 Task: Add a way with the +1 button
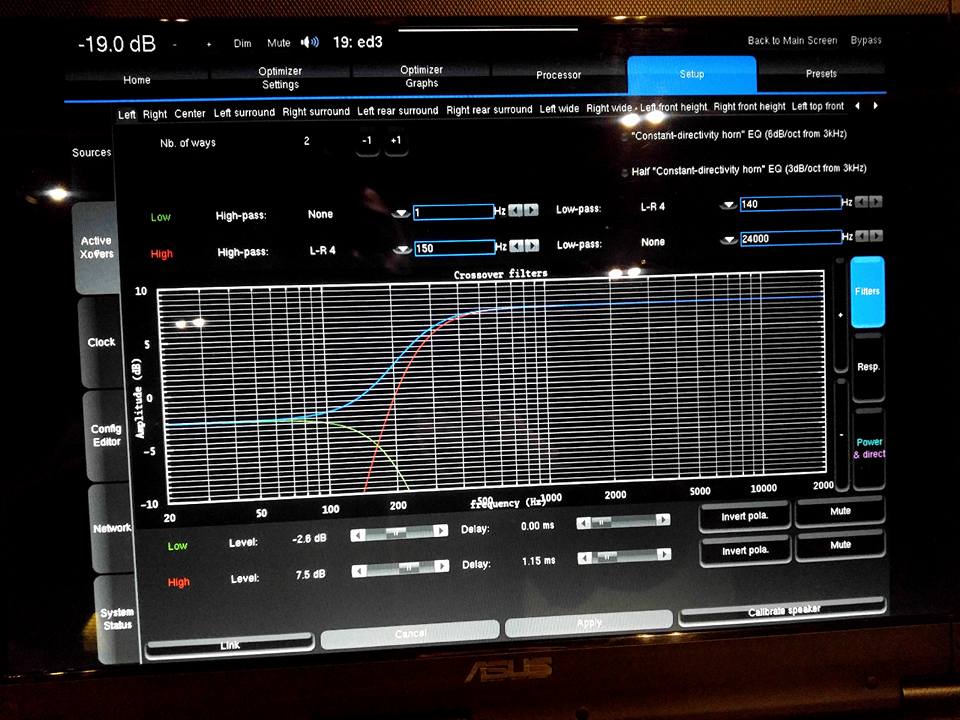pyautogui.click(x=396, y=141)
